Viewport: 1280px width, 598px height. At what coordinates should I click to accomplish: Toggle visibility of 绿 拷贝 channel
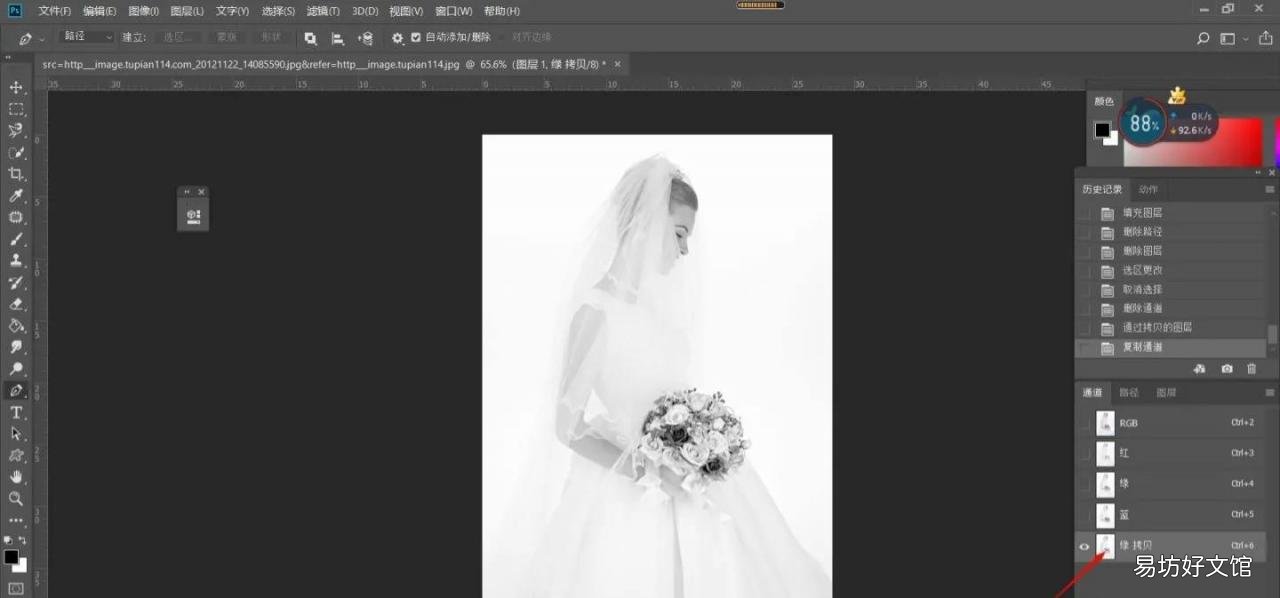[1084, 546]
